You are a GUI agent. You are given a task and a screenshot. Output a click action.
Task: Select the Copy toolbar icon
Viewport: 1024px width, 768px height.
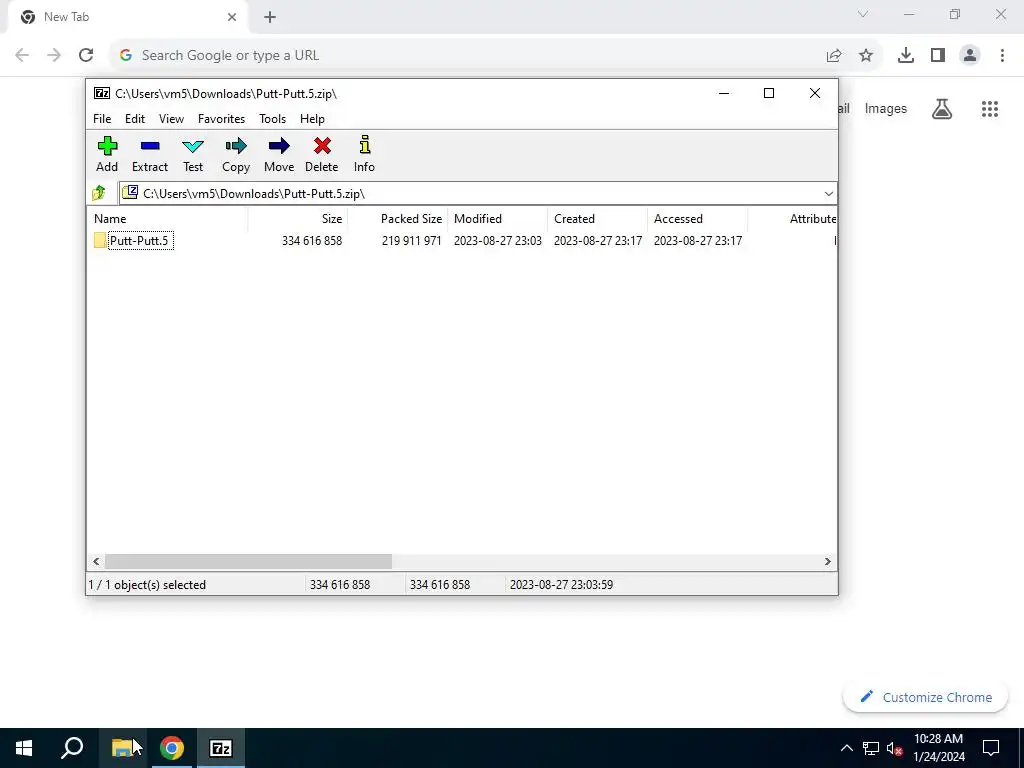click(236, 154)
